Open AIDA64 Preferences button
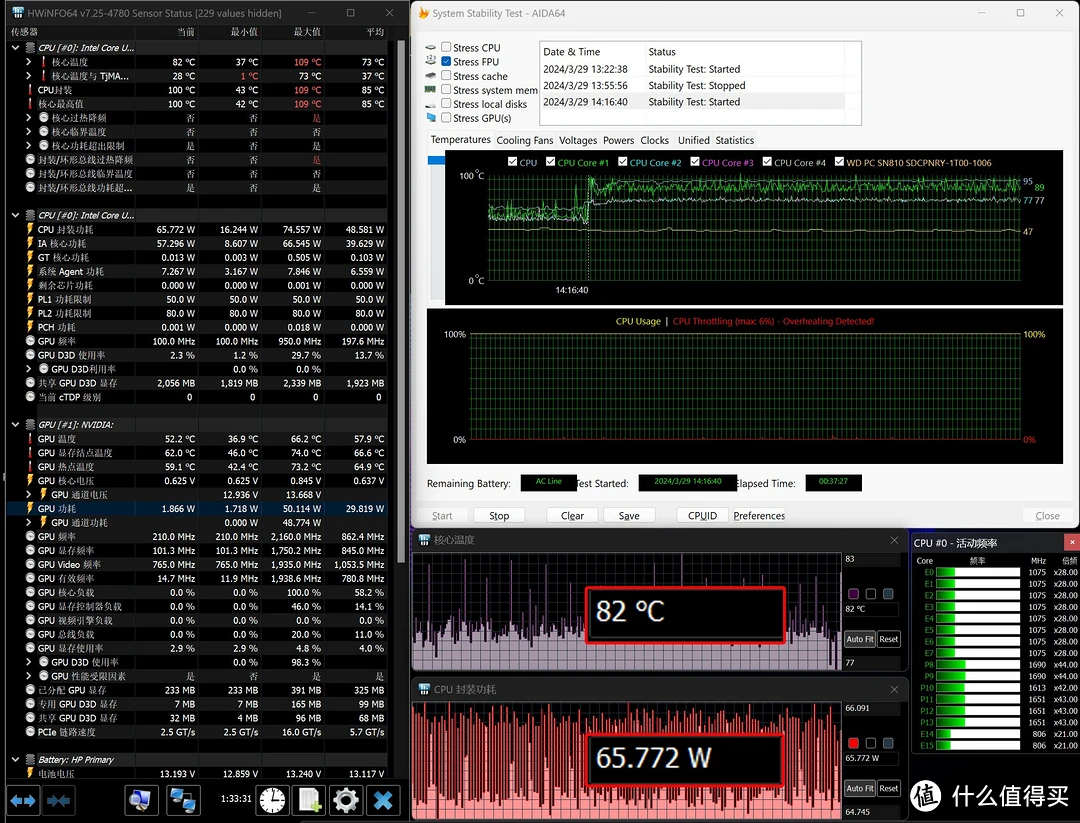Image resolution: width=1080 pixels, height=823 pixels. click(759, 516)
